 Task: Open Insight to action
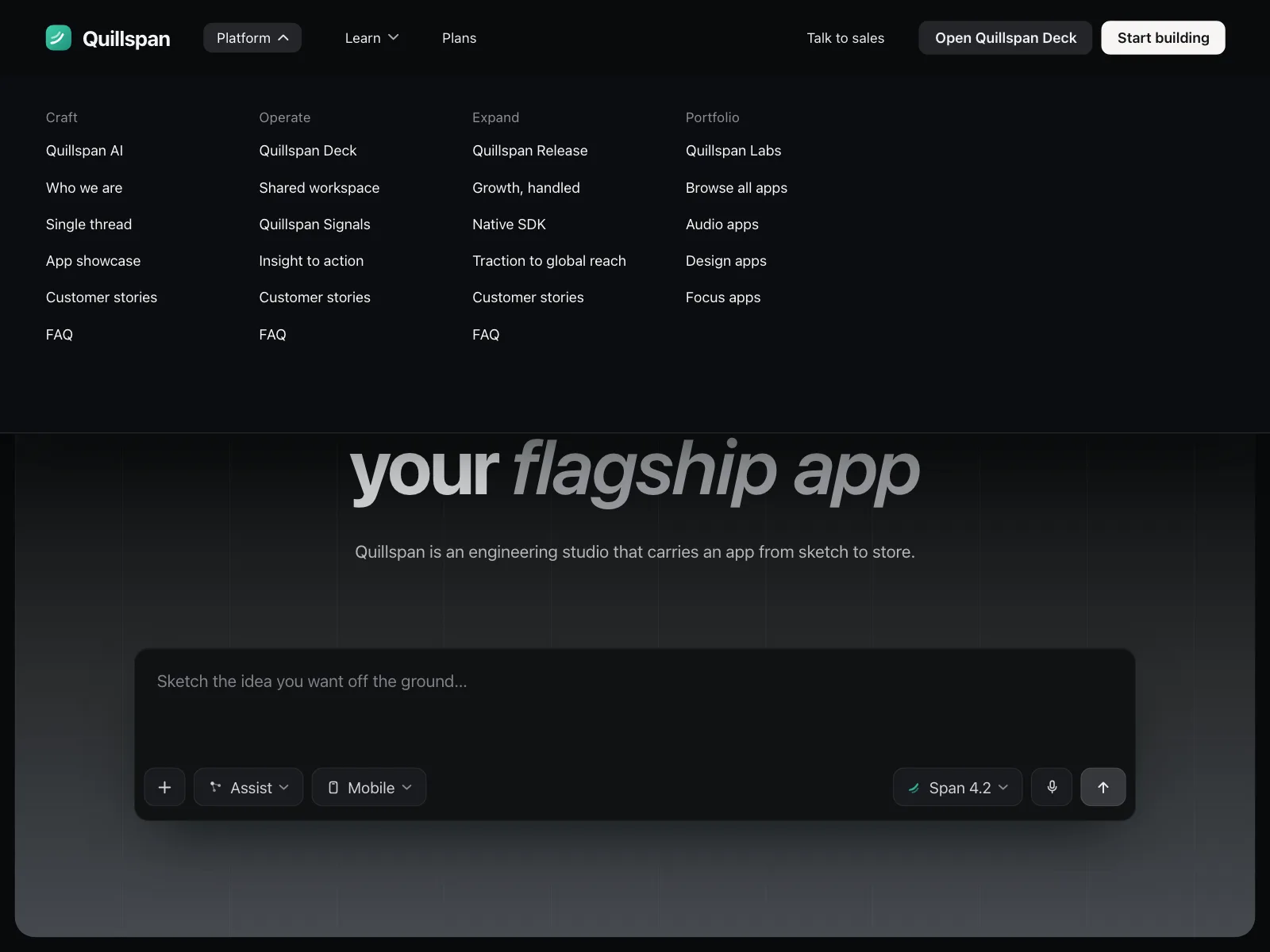click(311, 261)
